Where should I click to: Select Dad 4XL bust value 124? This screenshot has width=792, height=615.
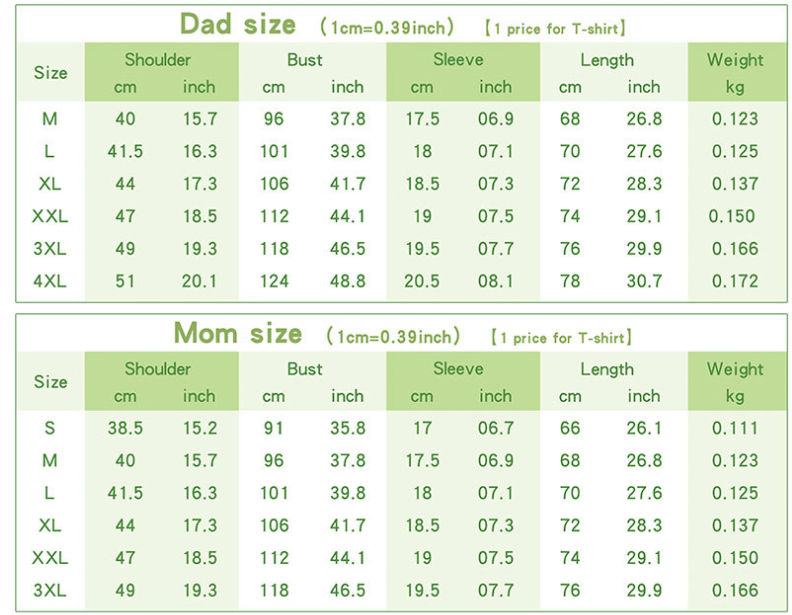(x=274, y=281)
